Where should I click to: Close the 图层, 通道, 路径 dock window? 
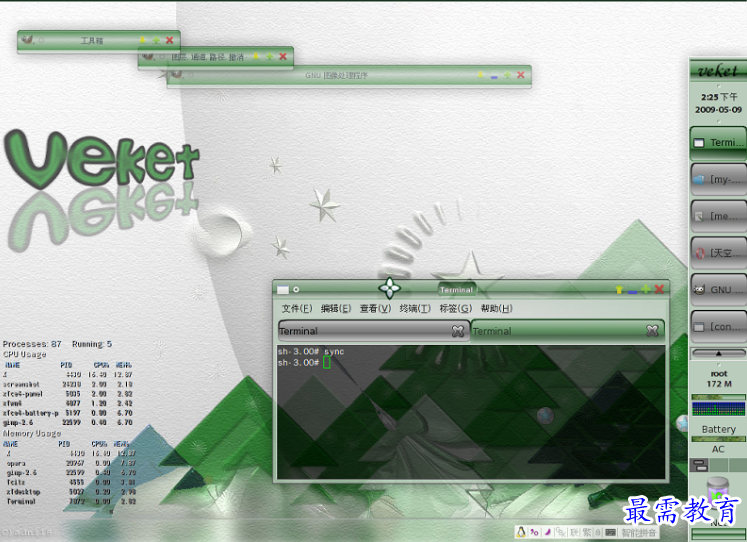(x=283, y=56)
